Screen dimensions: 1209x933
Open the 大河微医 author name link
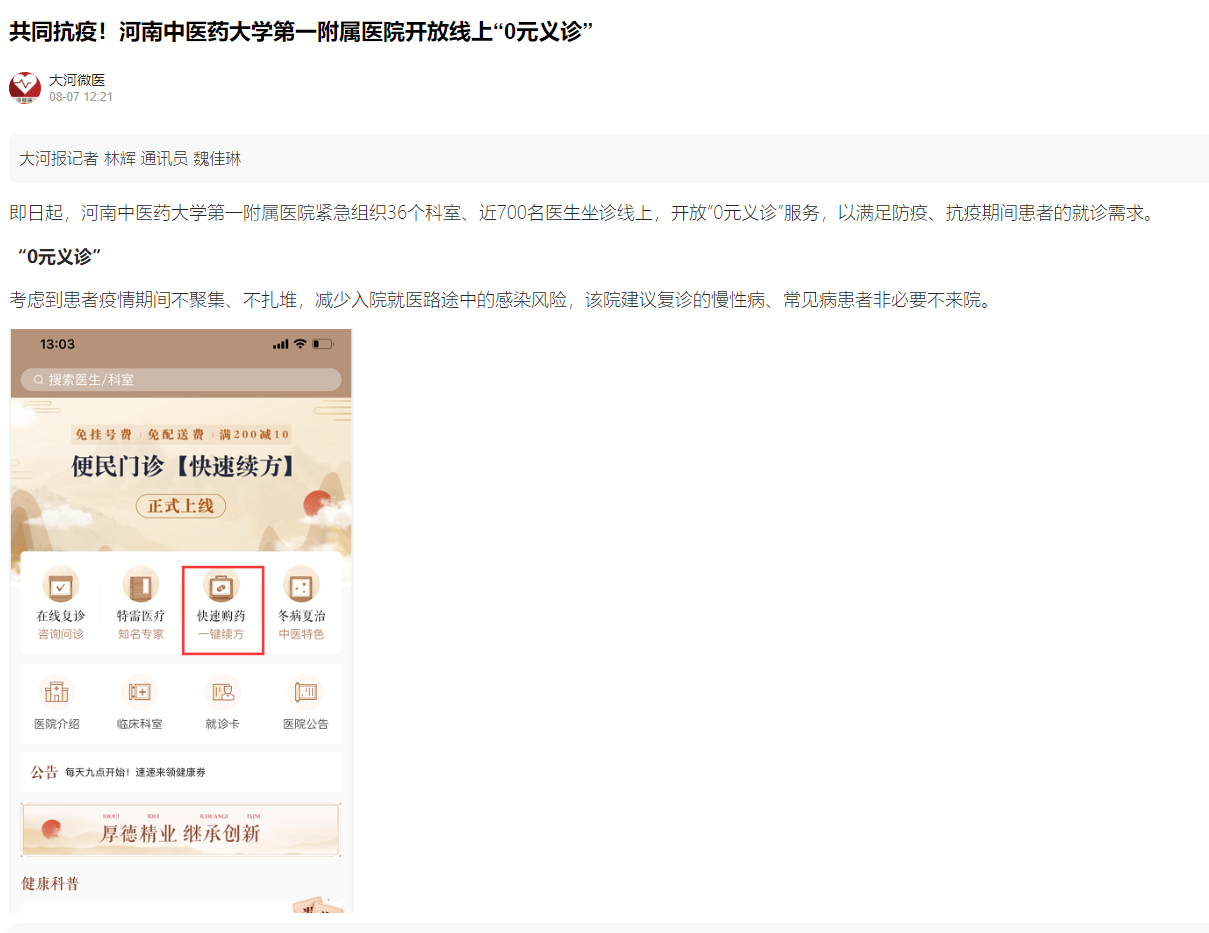[x=77, y=80]
